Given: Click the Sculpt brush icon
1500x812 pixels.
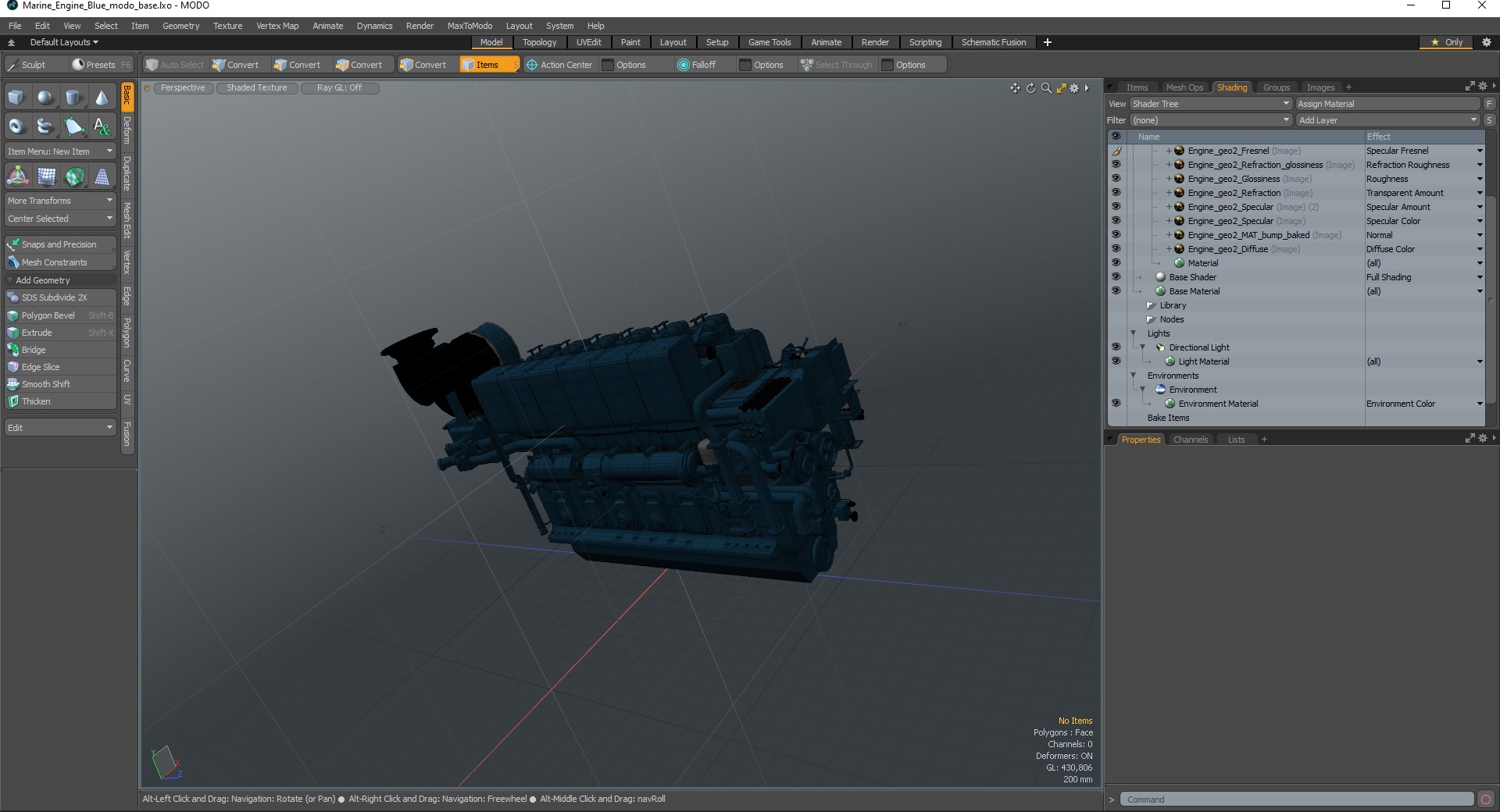Looking at the screenshot, I should [x=12, y=65].
